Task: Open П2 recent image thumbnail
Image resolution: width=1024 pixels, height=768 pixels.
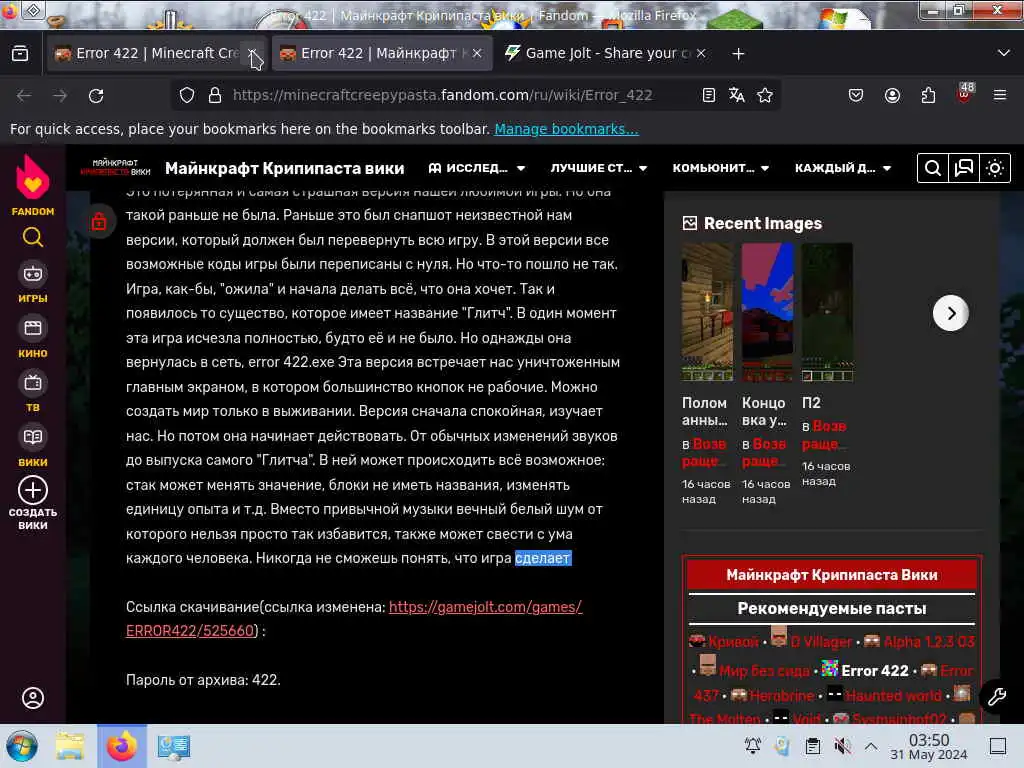Action: tap(827, 312)
